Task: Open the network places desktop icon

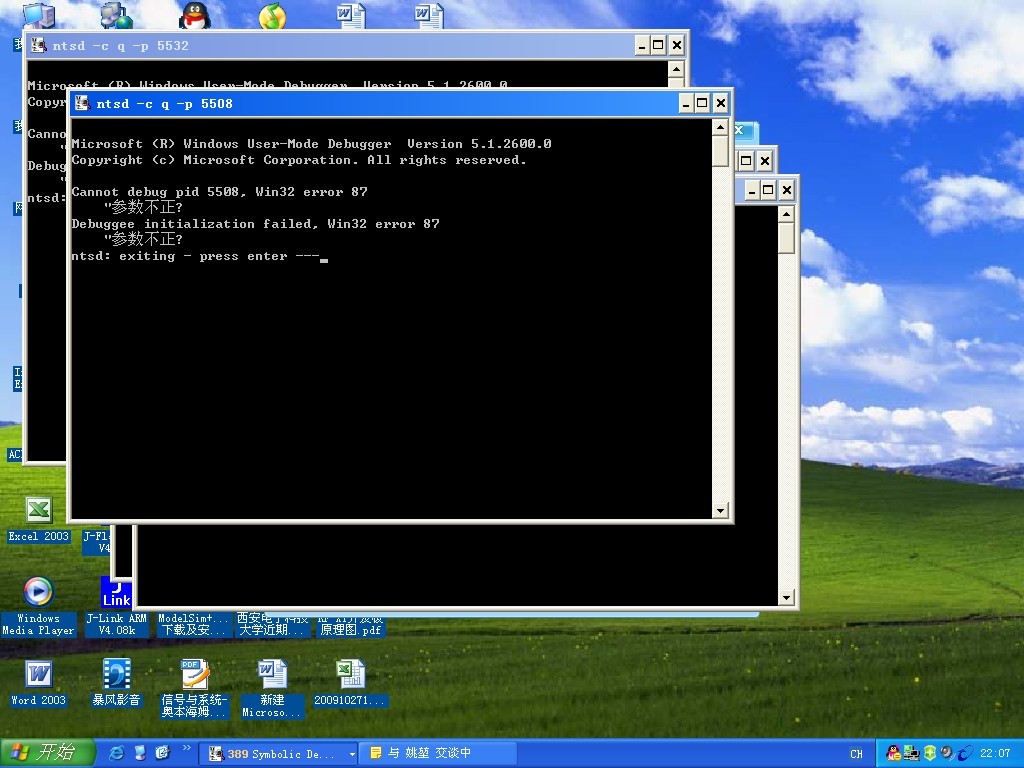Action: pyautogui.click(x=117, y=15)
